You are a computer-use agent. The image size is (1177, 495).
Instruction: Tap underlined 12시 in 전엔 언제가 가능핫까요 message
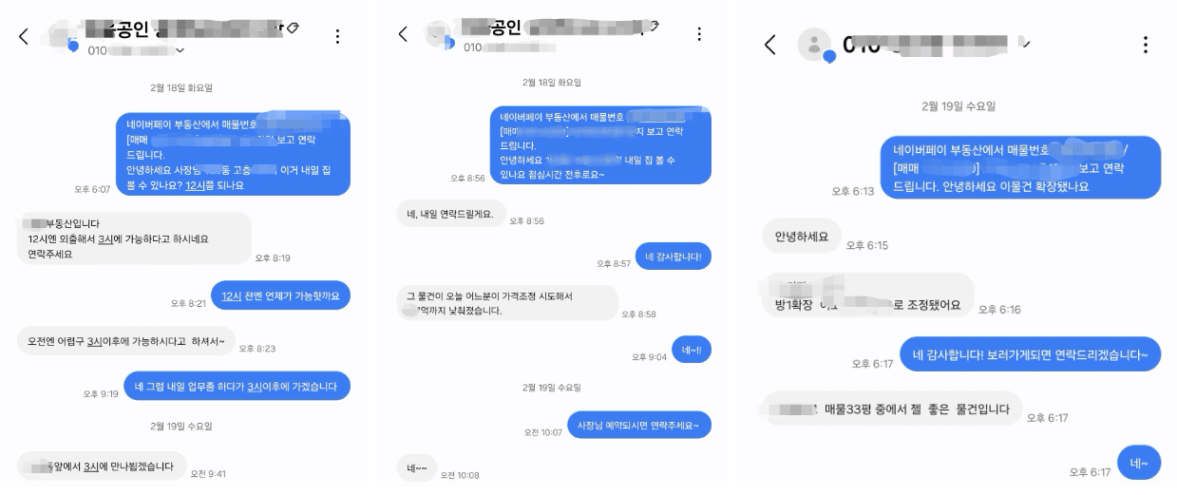230,296
